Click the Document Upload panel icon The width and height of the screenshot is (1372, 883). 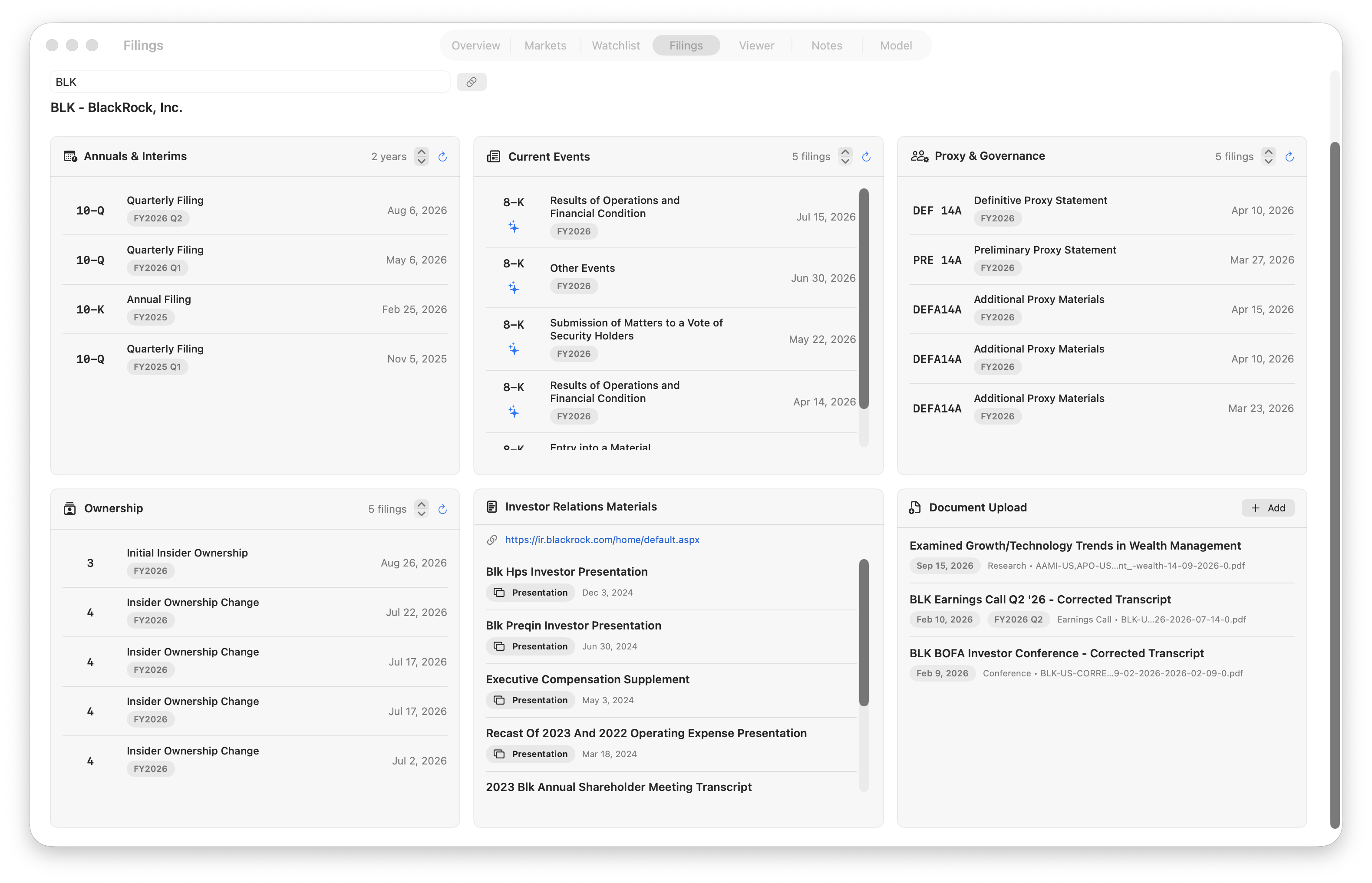[x=915, y=507]
